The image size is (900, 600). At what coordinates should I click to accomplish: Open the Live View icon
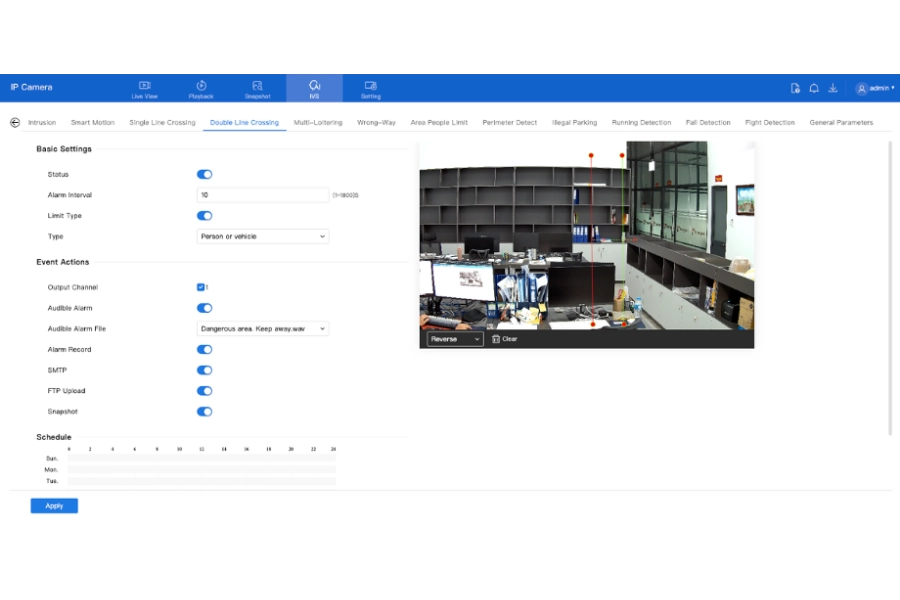[145, 86]
